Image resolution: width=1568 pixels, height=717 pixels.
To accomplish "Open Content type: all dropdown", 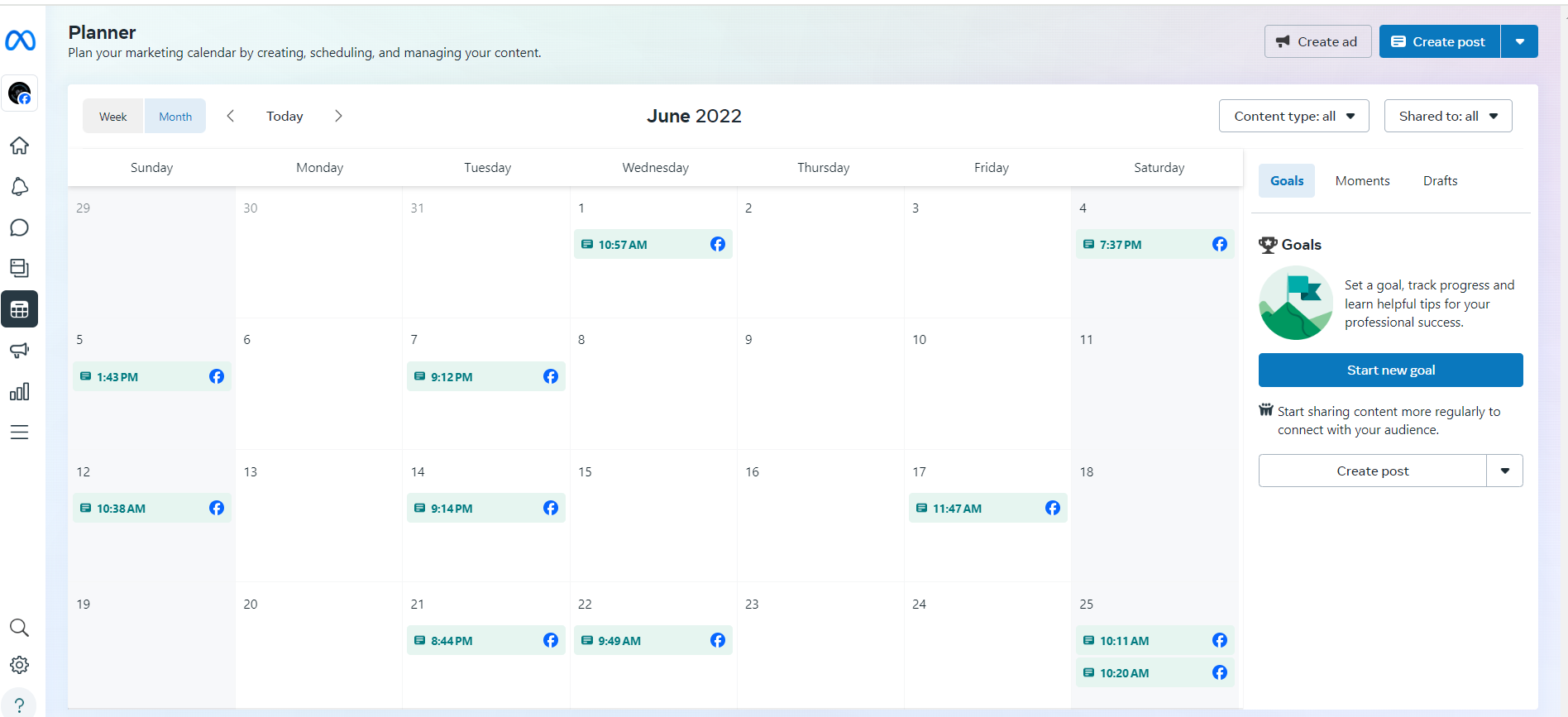I will (x=1294, y=116).
